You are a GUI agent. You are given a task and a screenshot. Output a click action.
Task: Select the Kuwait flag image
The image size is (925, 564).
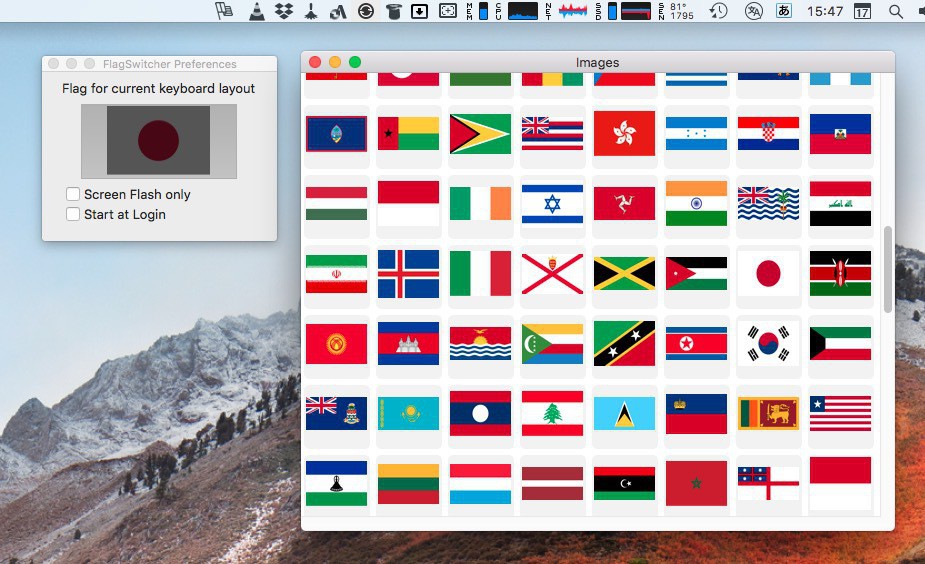coord(840,343)
